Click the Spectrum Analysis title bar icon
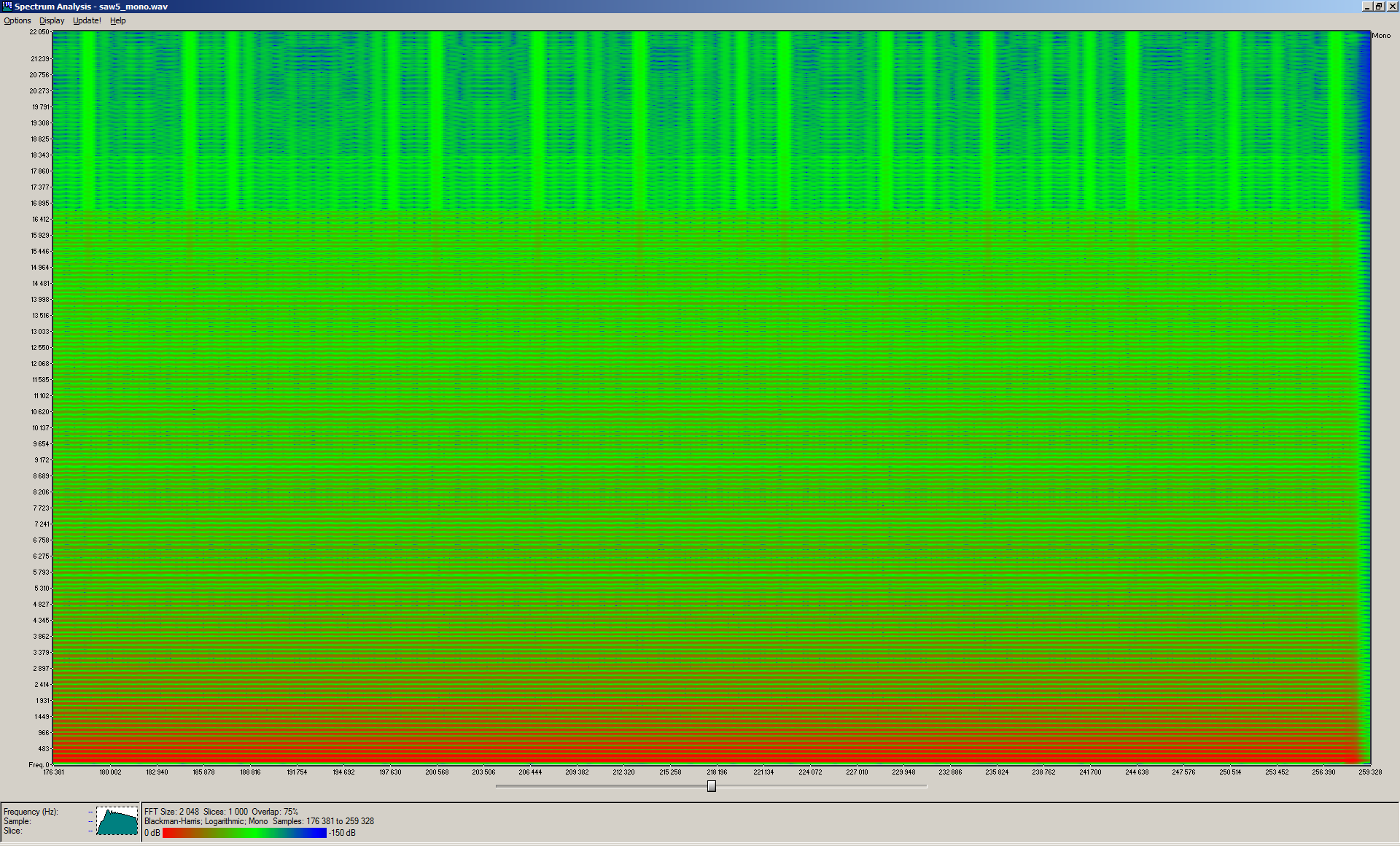The image size is (1400, 846). click(7, 6)
